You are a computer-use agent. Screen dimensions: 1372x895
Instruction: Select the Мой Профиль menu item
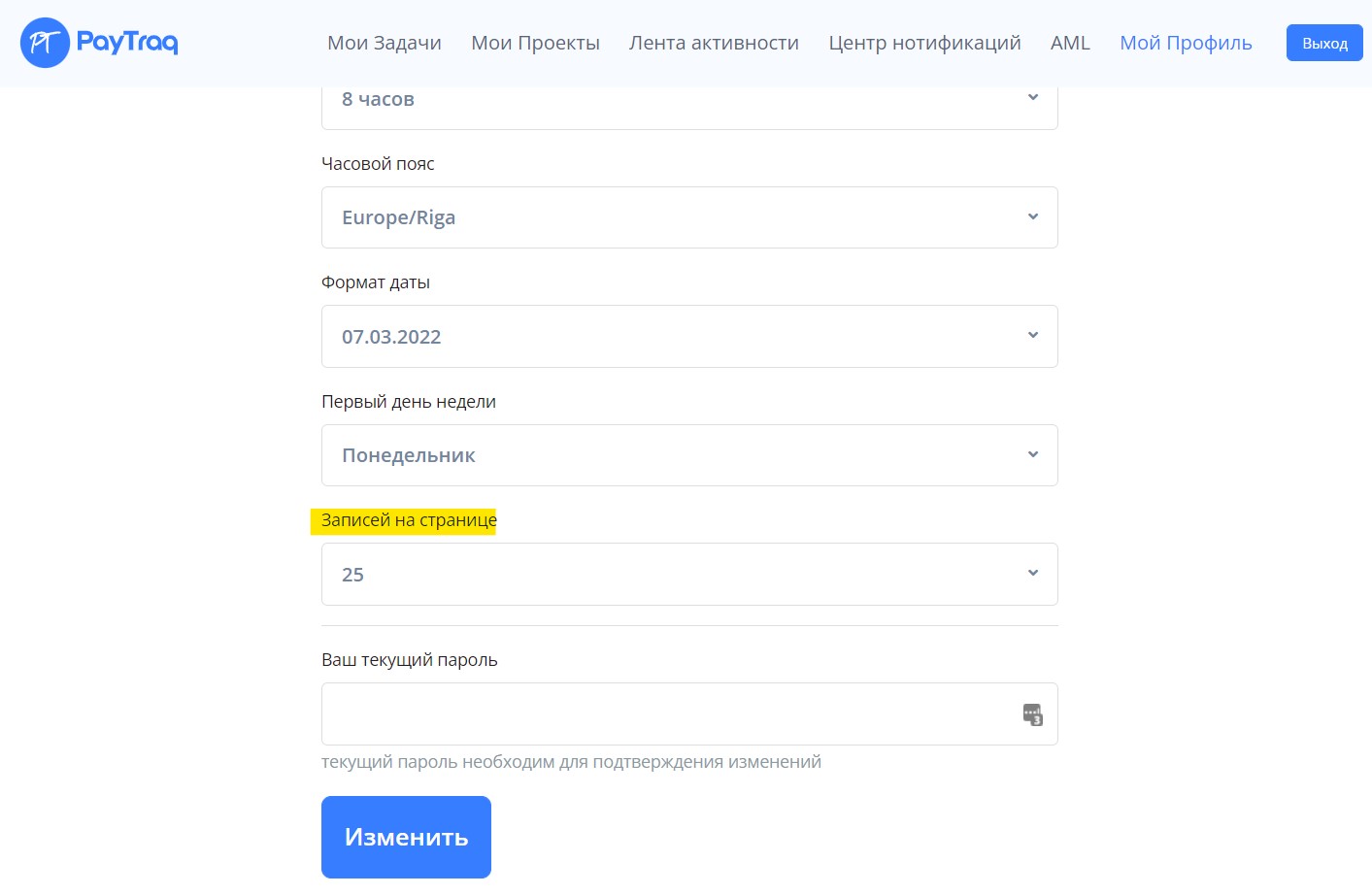pyautogui.click(x=1186, y=43)
